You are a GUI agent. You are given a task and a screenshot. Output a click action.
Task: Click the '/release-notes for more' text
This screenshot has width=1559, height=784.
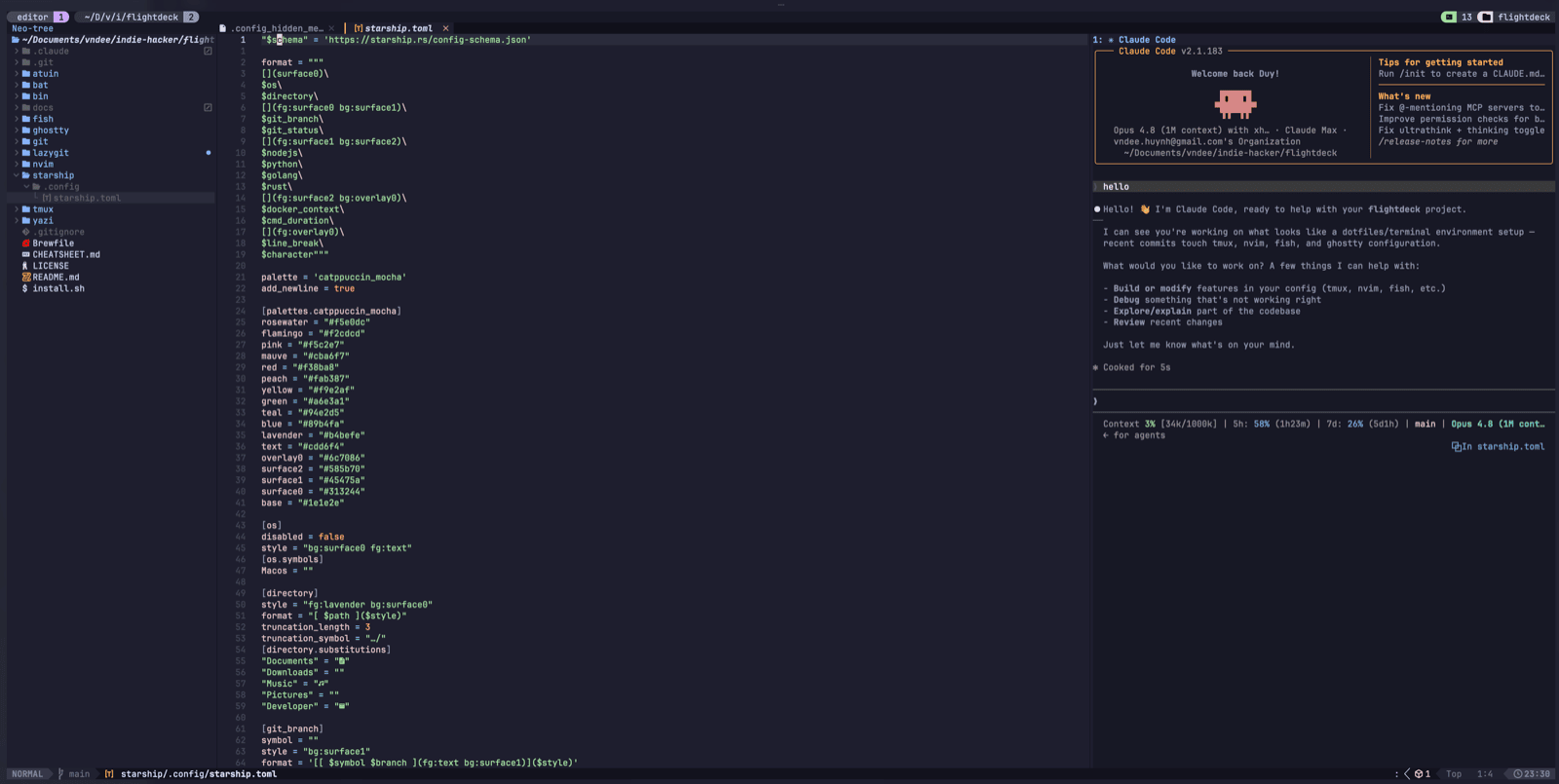pos(1438,142)
